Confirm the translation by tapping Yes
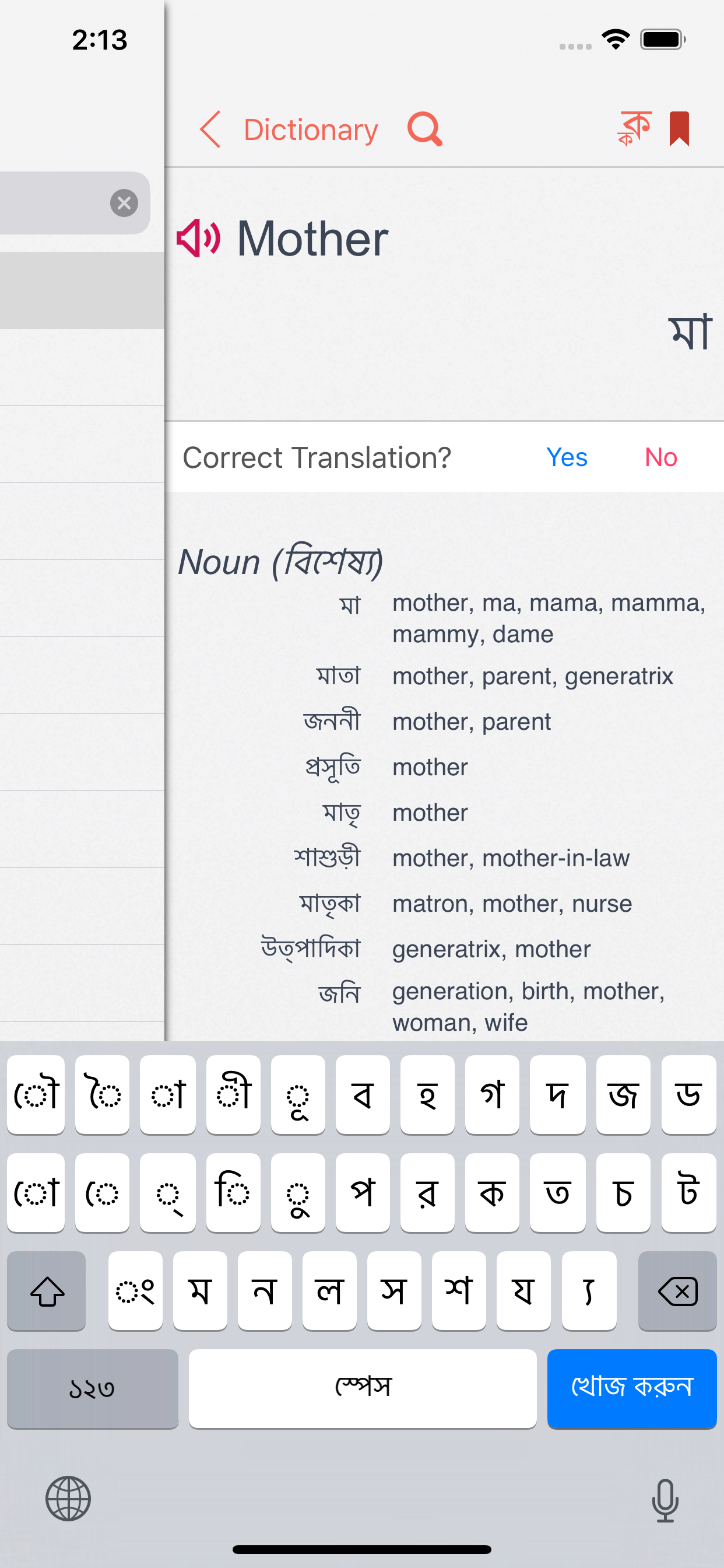 [x=567, y=457]
